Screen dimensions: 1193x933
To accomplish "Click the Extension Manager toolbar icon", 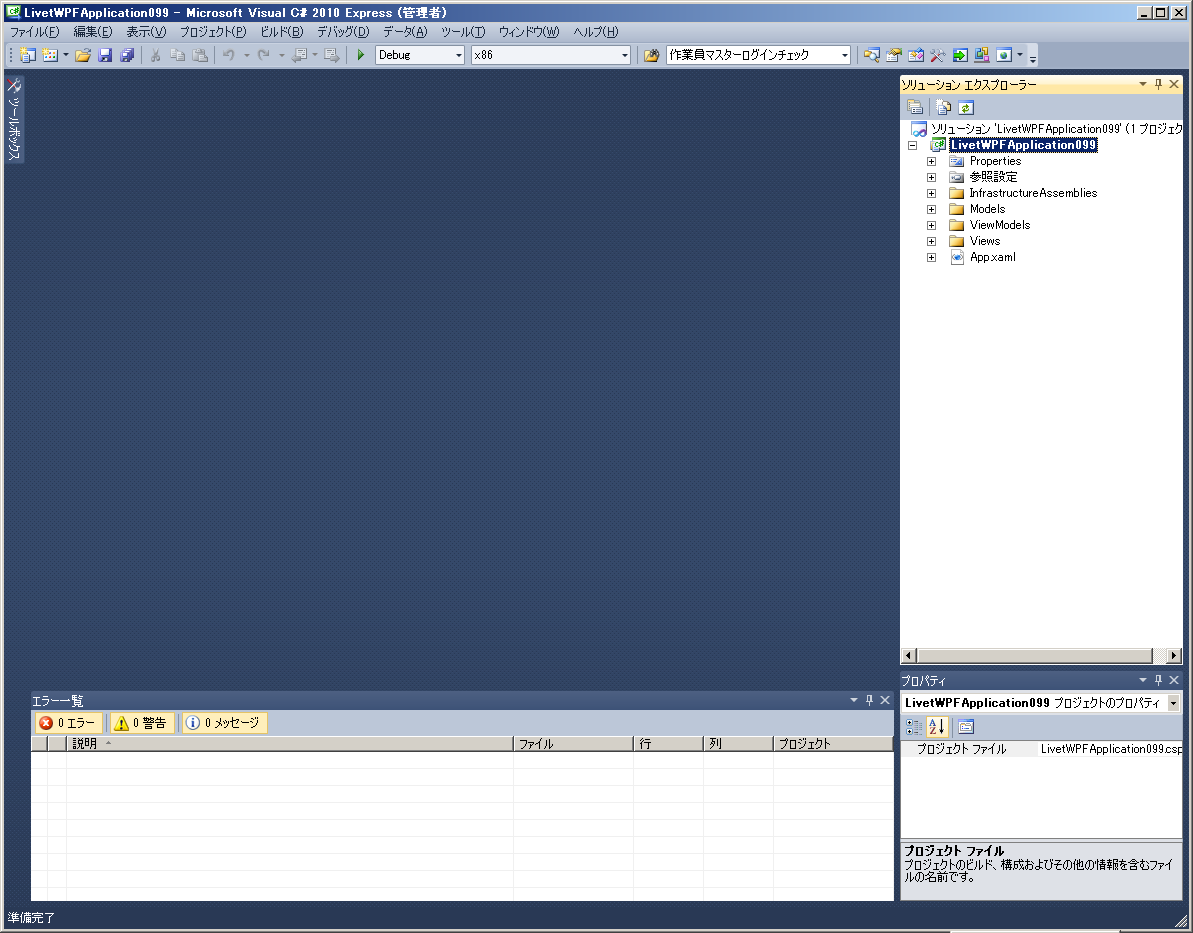I will 981,55.
